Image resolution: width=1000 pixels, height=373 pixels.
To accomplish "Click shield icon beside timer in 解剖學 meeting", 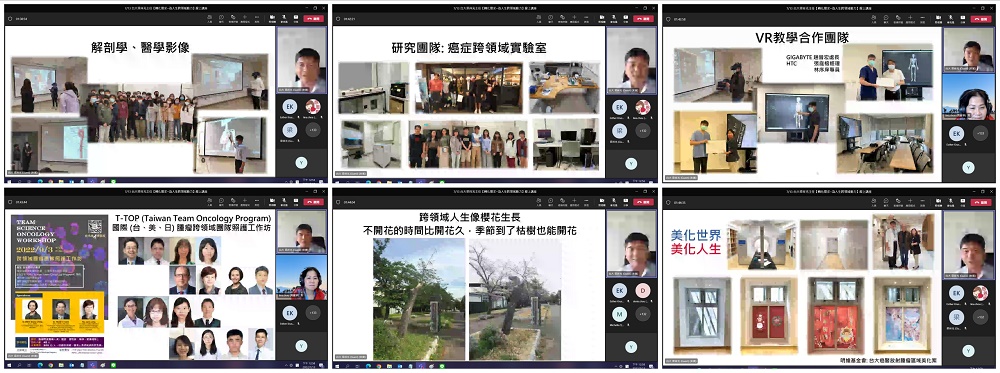I will click(9, 18).
